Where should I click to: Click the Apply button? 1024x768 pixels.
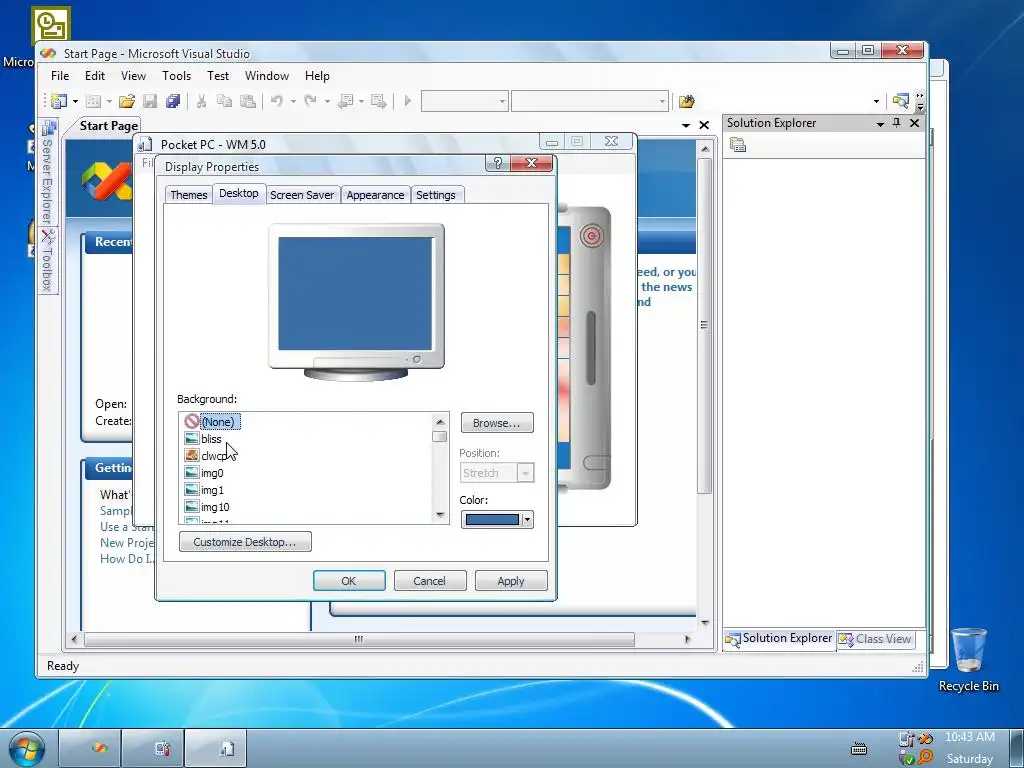(x=511, y=581)
